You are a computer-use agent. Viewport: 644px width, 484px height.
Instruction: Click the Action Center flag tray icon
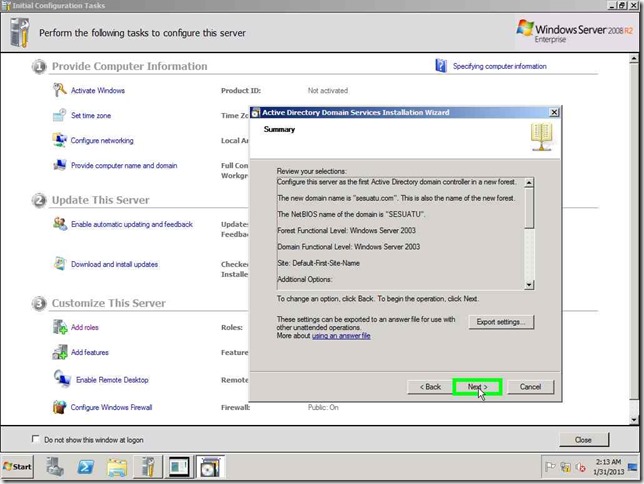(550, 467)
